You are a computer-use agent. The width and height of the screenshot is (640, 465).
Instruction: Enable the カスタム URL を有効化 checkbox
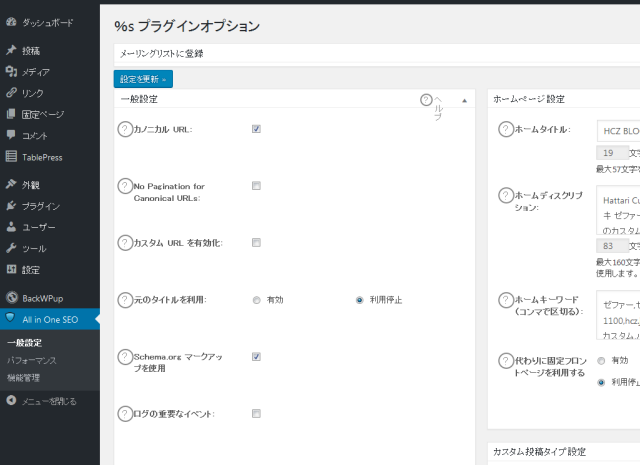click(x=256, y=243)
